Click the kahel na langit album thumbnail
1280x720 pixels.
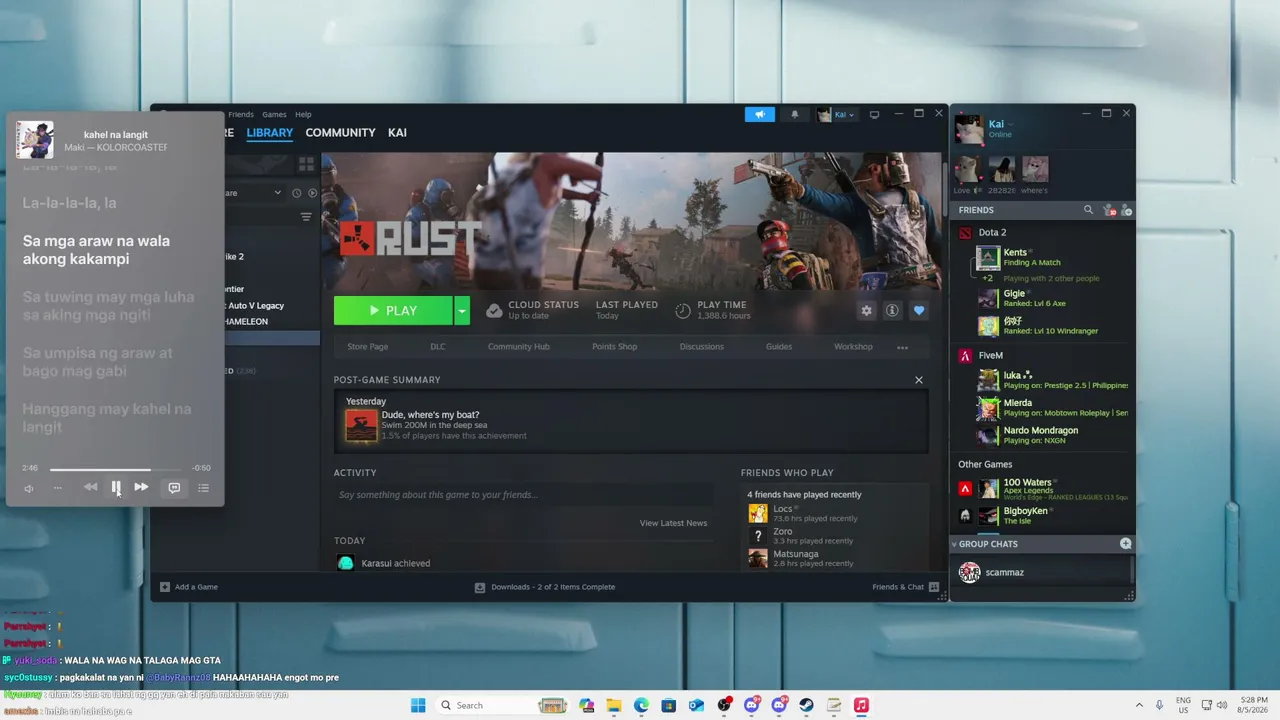pos(35,140)
